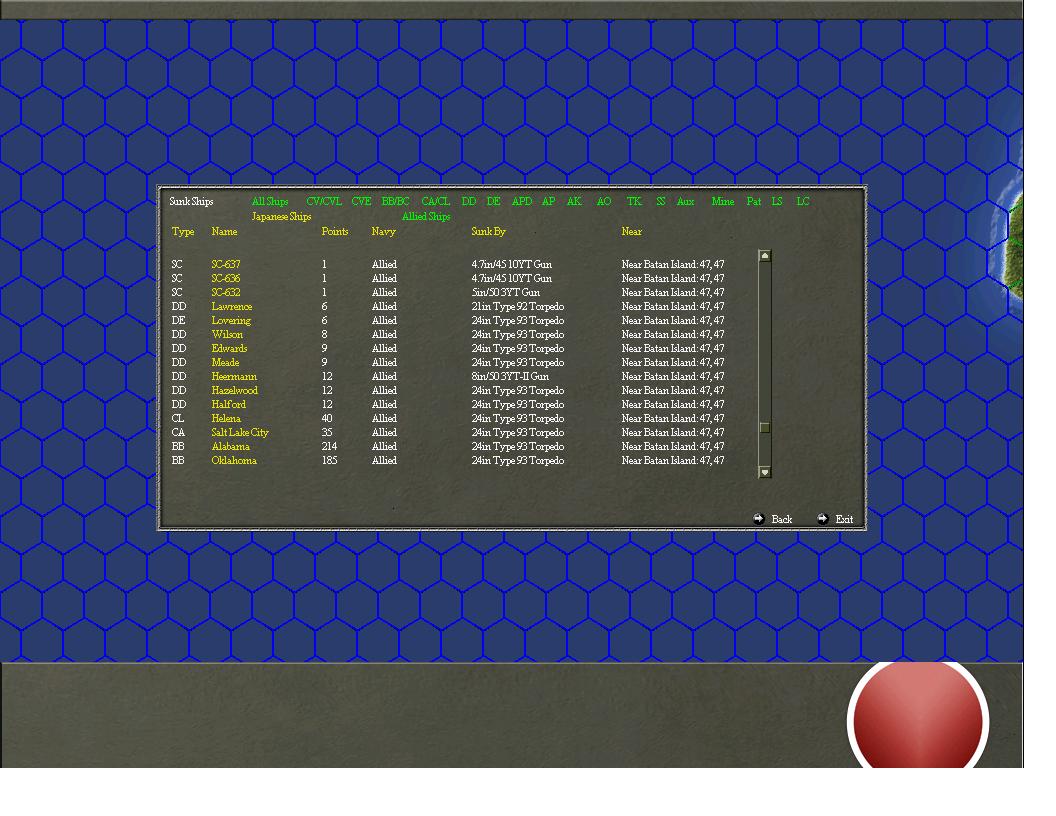
Task: Show Allied Ships list
Action: [x=426, y=217]
